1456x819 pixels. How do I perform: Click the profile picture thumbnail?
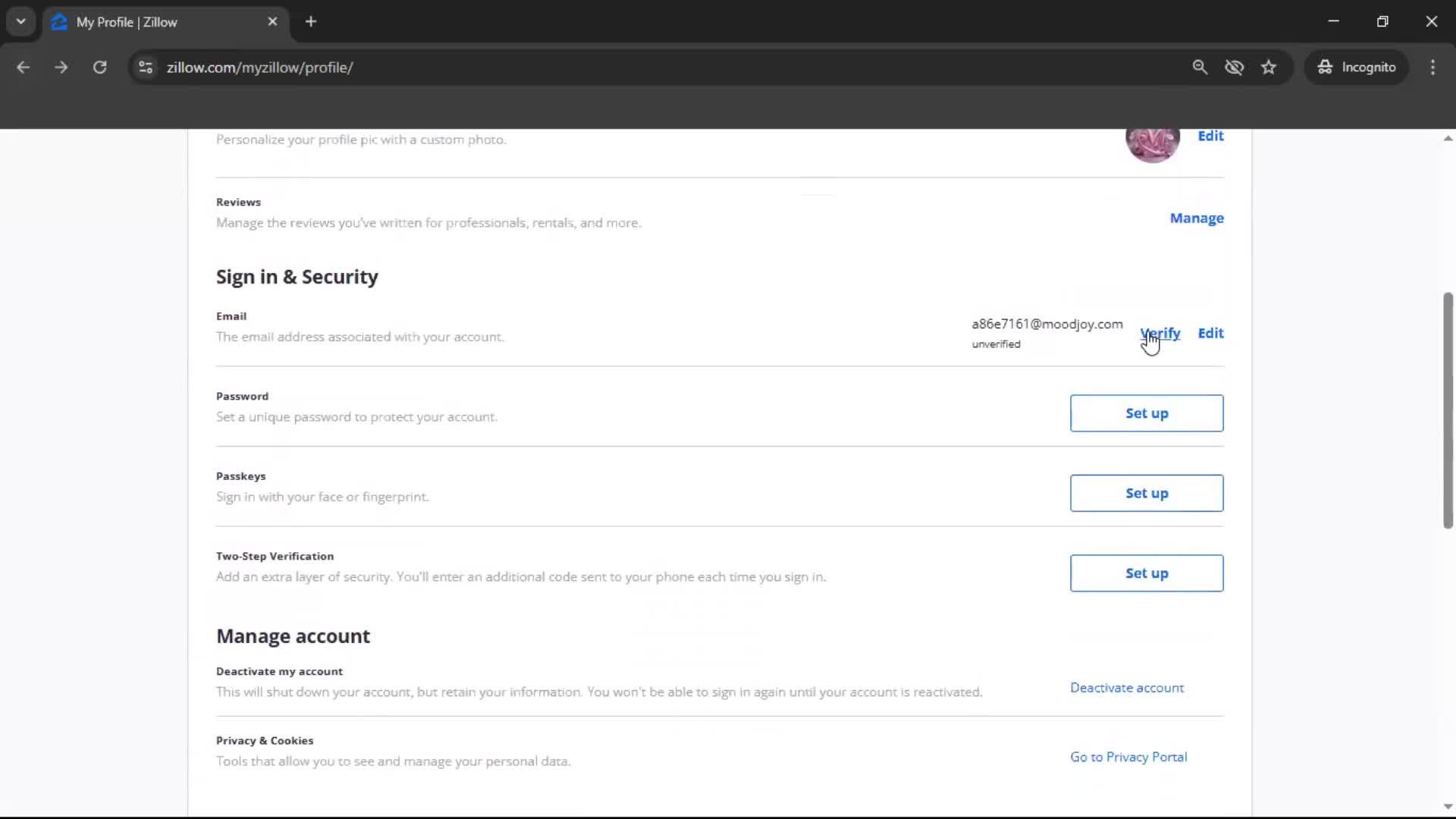pyautogui.click(x=1153, y=144)
